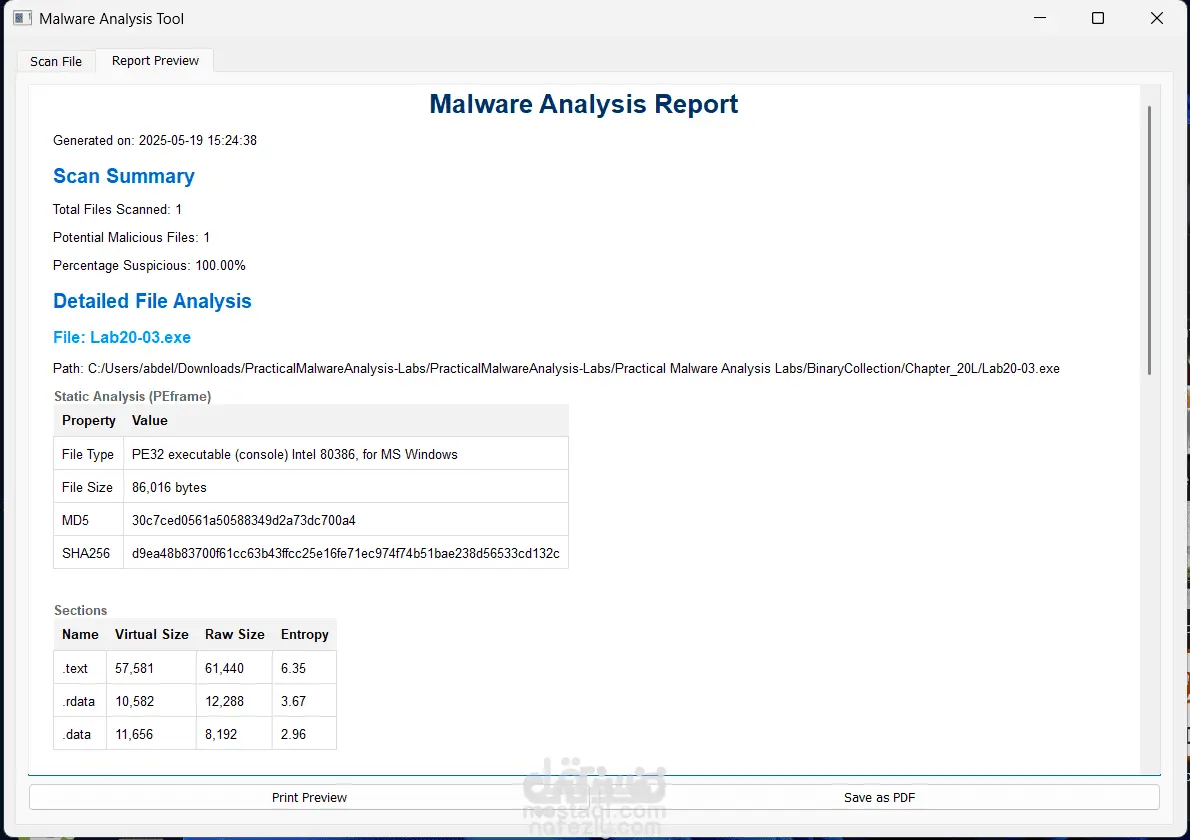Click the Raw Size column header

(x=235, y=634)
